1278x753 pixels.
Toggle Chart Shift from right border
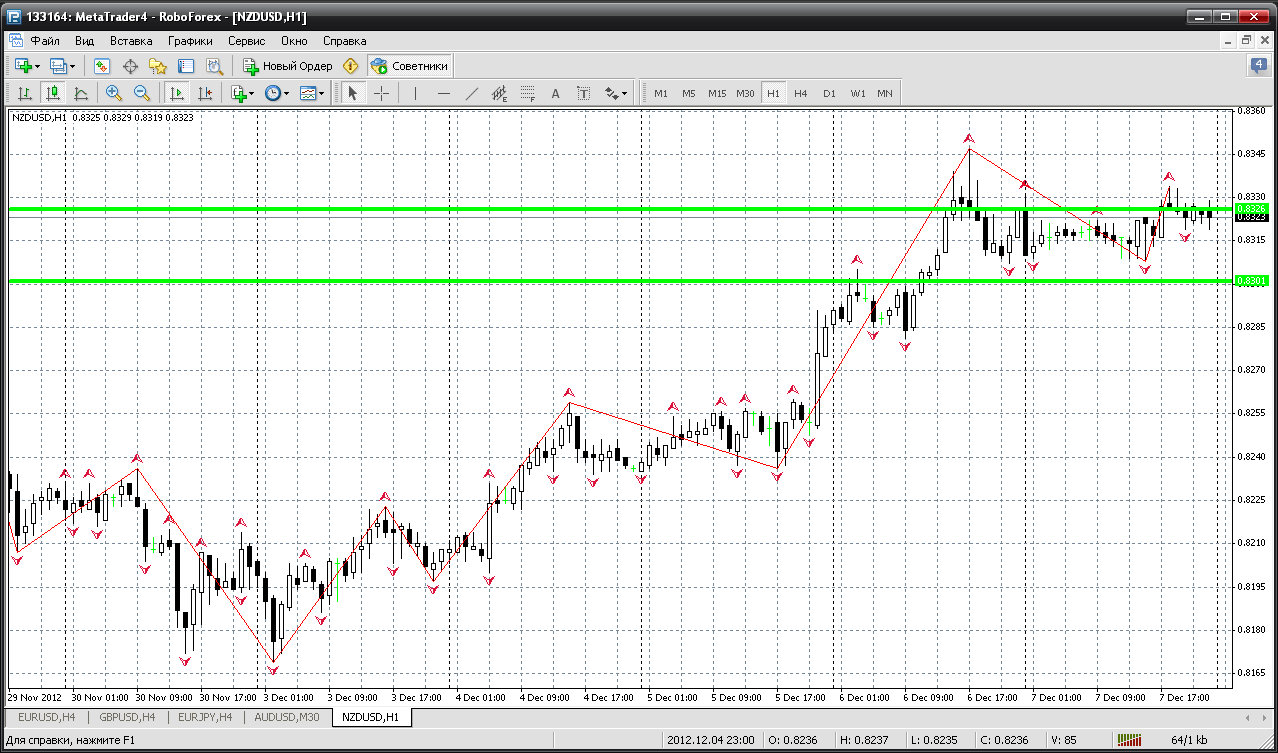click(205, 93)
